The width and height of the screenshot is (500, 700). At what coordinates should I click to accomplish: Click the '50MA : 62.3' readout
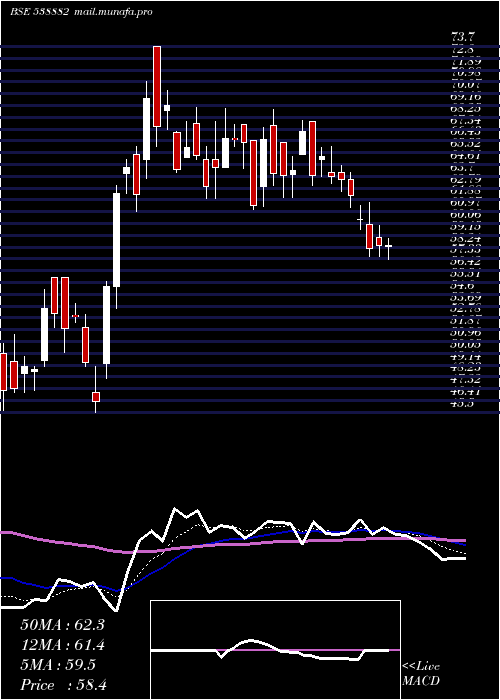pyautogui.click(x=62, y=625)
